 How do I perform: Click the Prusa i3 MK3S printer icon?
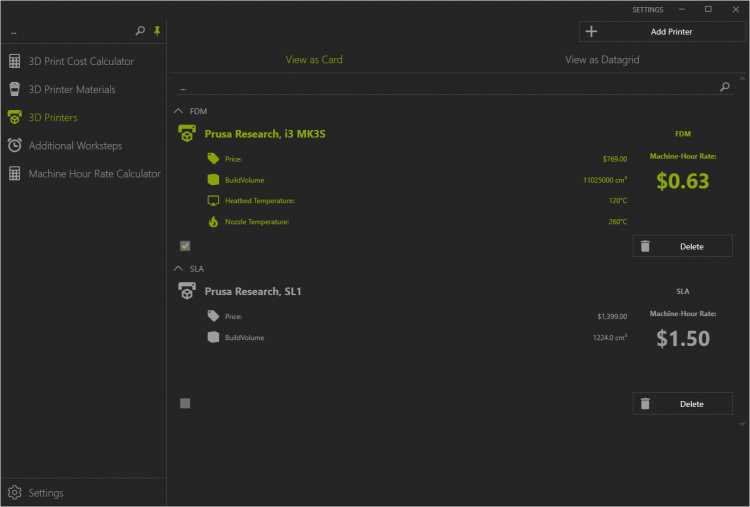(186, 132)
